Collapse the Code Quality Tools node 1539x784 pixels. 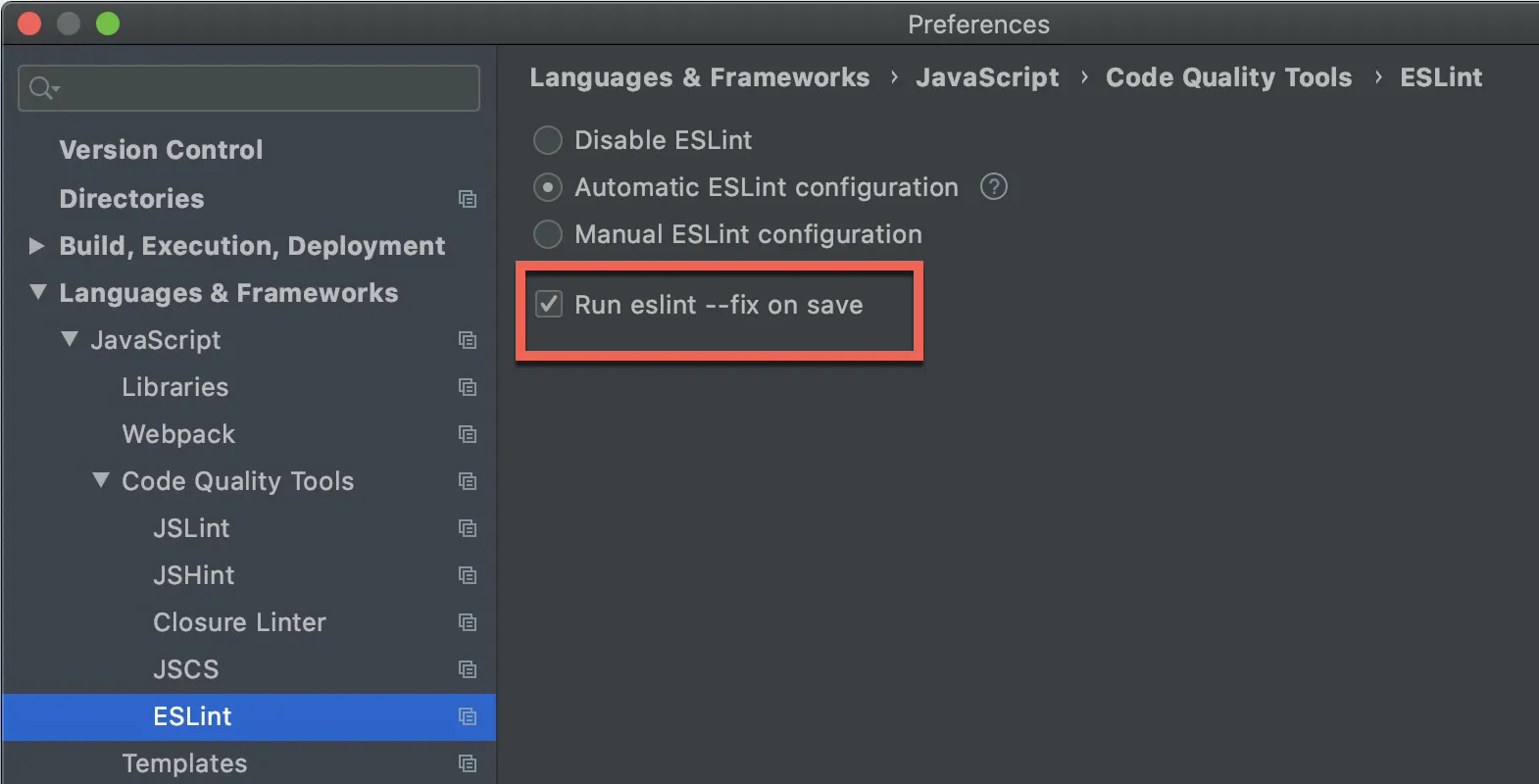click(x=101, y=480)
